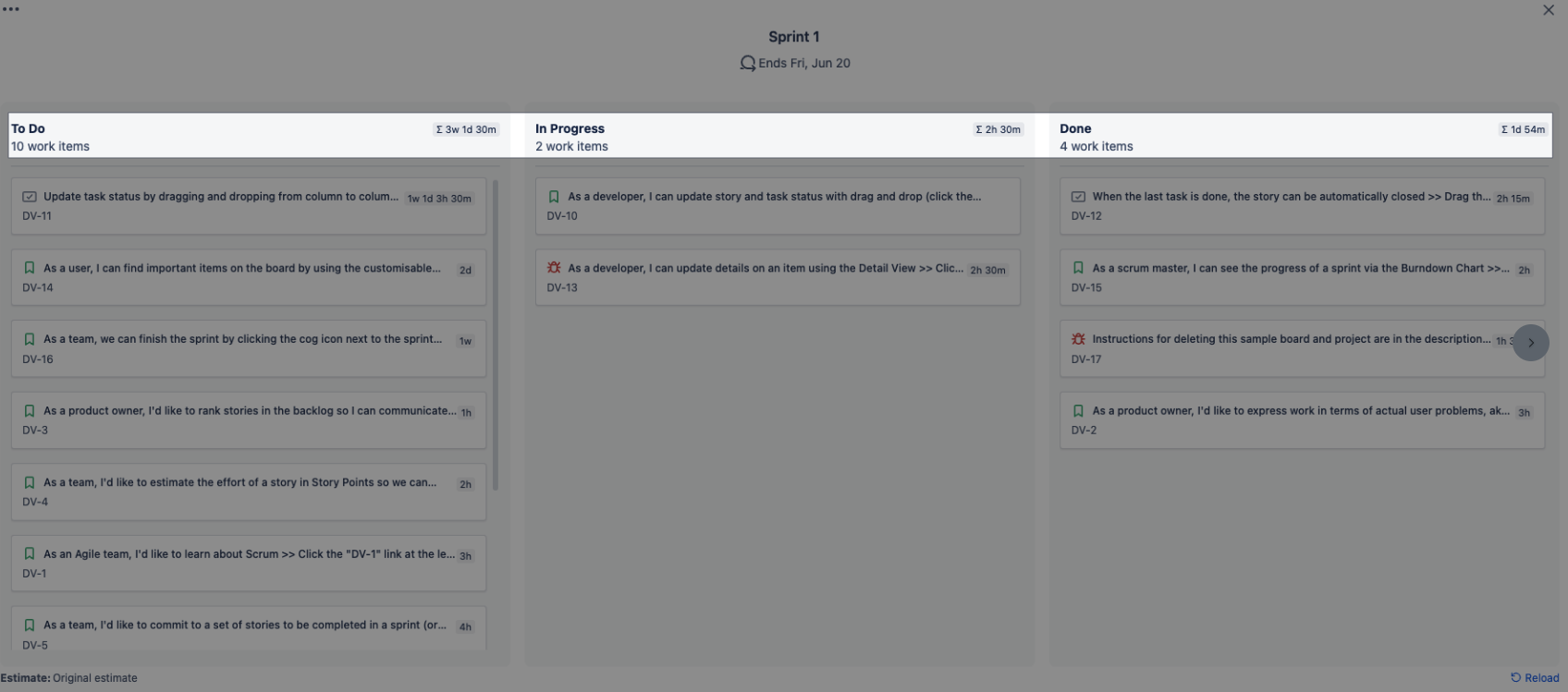The width and height of the screenshot is (1568, 692).
Task: Click the 2h 30m estimate badge on DV-13
Action: pyautogui.click(x=987, y=271)
